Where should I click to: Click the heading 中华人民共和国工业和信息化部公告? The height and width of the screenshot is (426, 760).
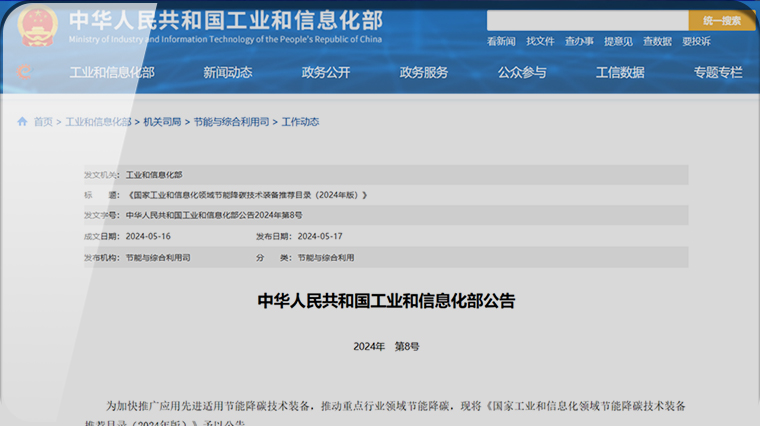coord(386,301)
